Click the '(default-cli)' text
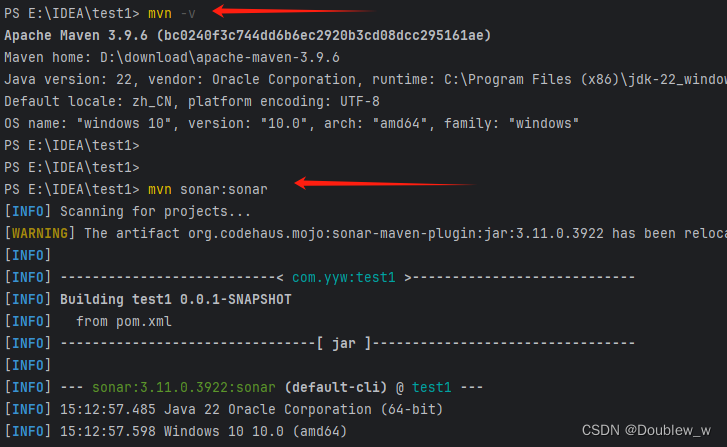The width and height of the screenshot is (727, 447). [336, 387]
